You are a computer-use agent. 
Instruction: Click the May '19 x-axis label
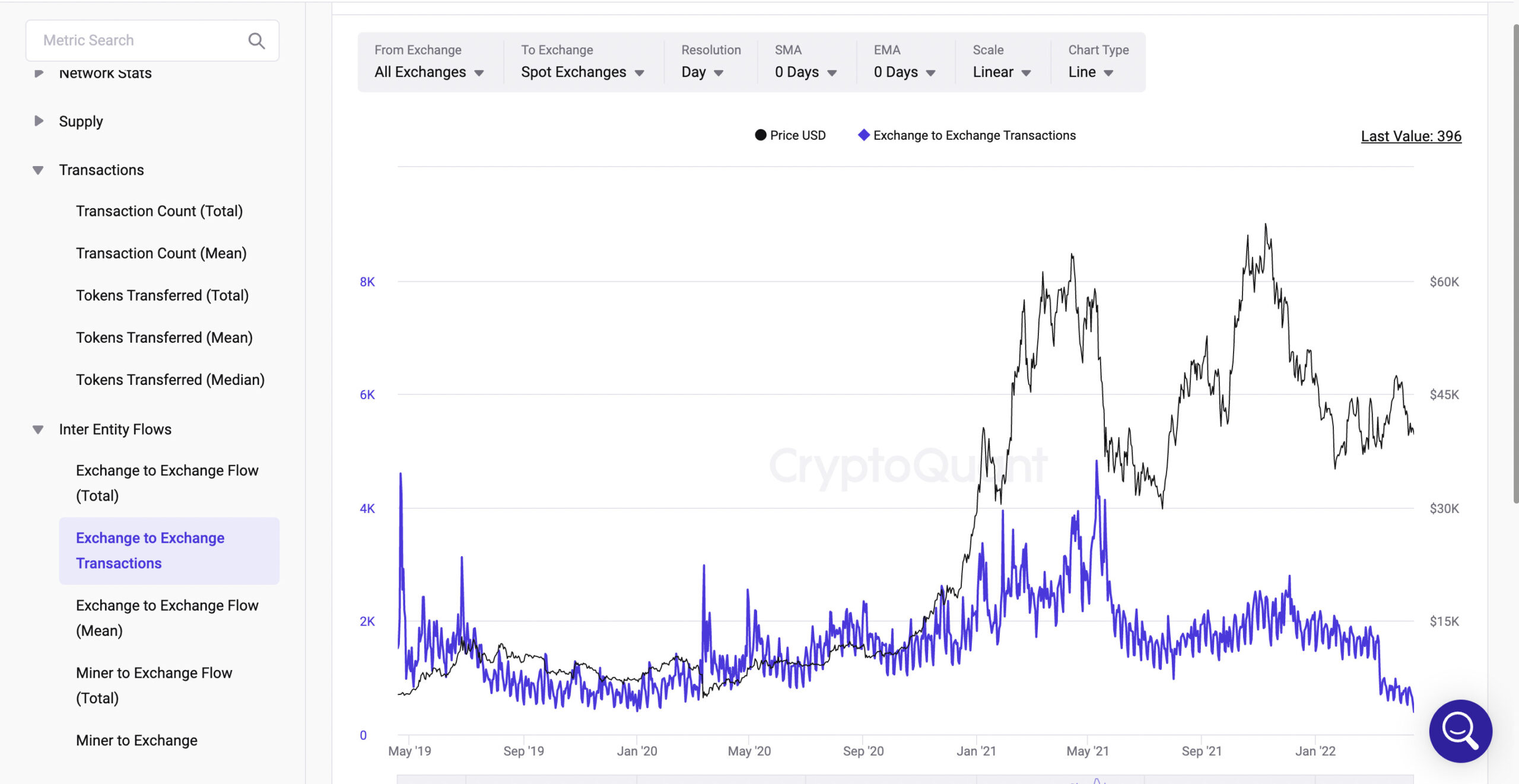[409, 751]
